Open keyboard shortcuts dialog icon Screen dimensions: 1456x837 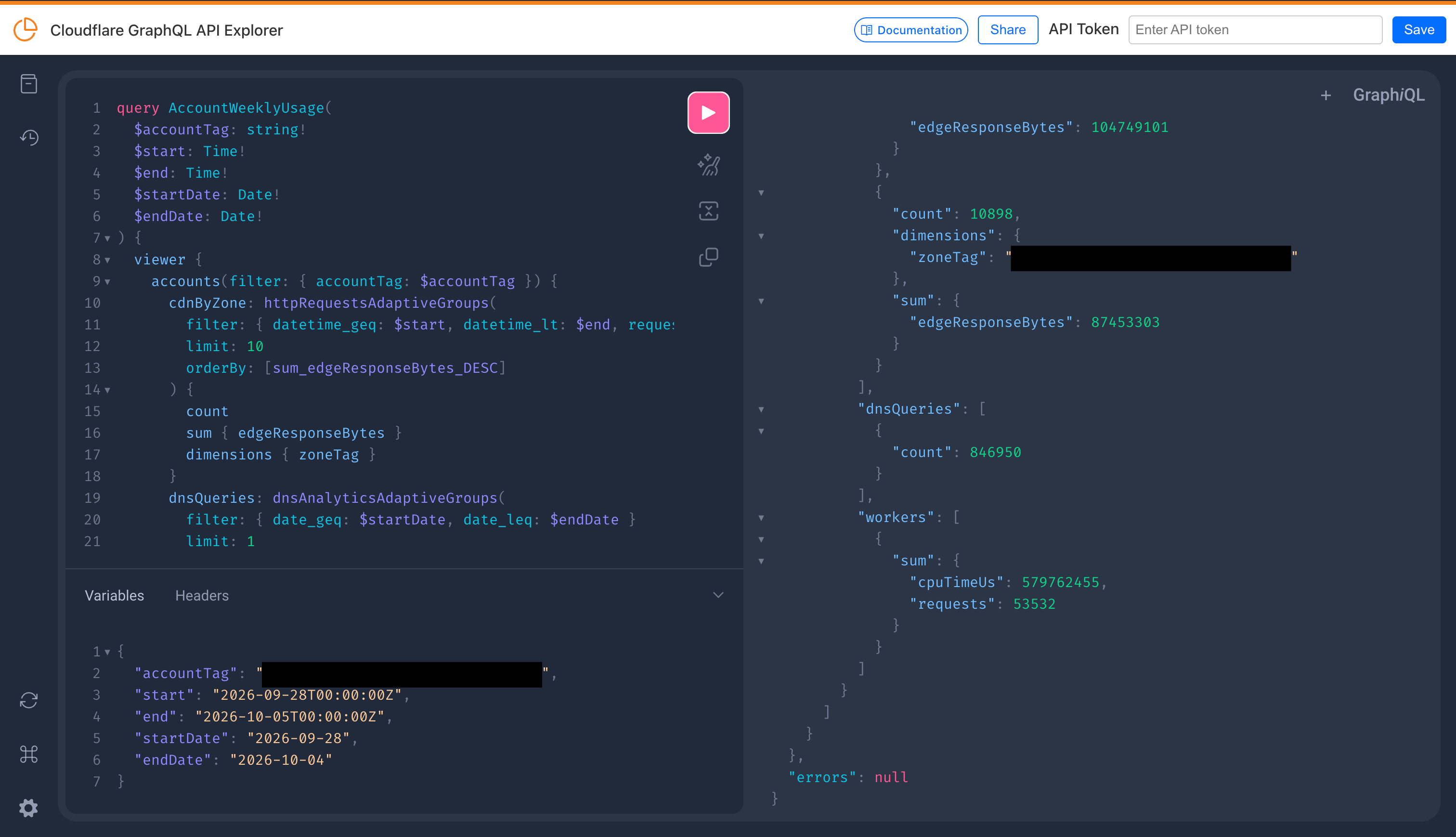pyautogui.click(x=29, y=754)
